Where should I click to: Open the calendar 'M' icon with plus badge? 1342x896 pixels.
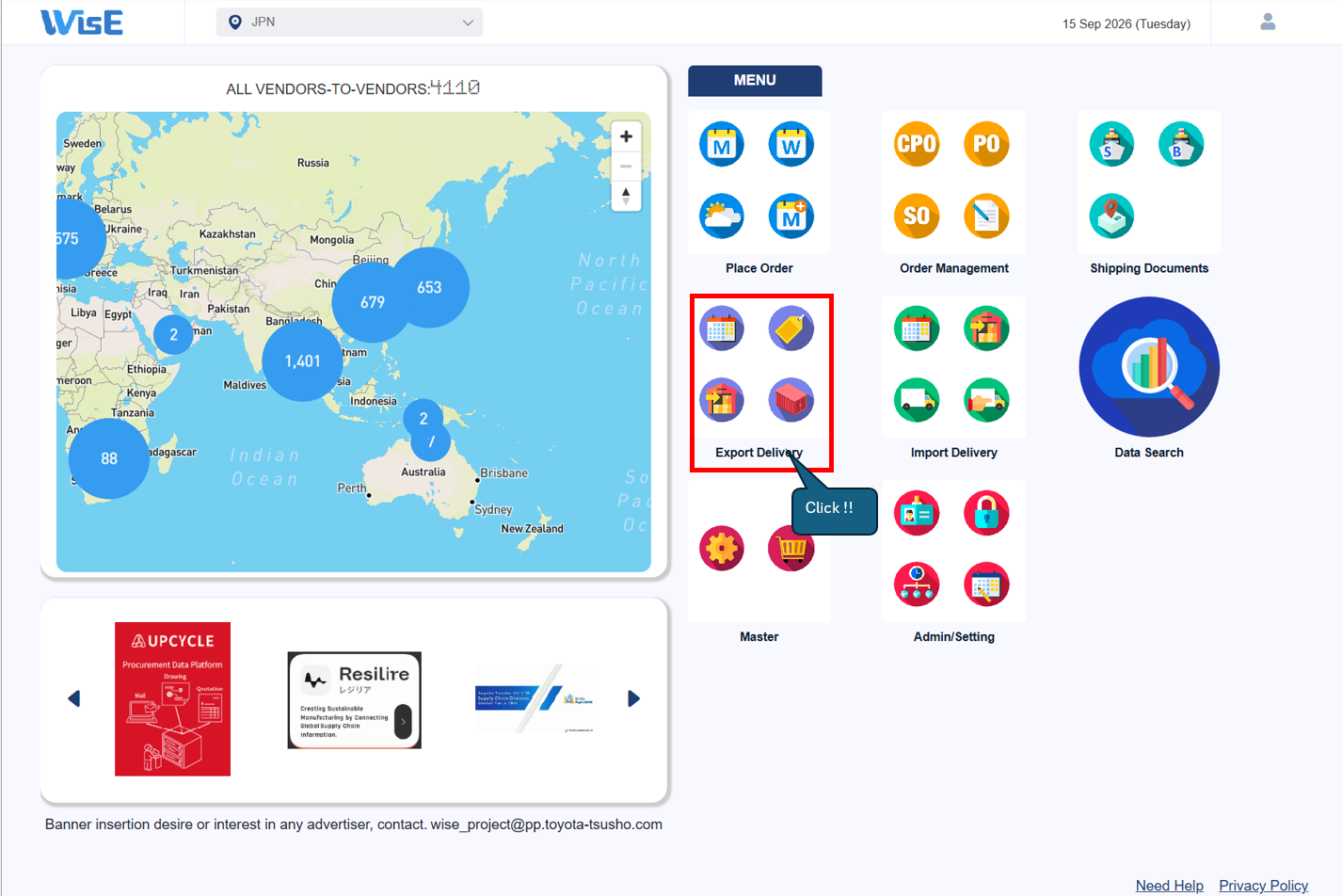coord(791,216)
